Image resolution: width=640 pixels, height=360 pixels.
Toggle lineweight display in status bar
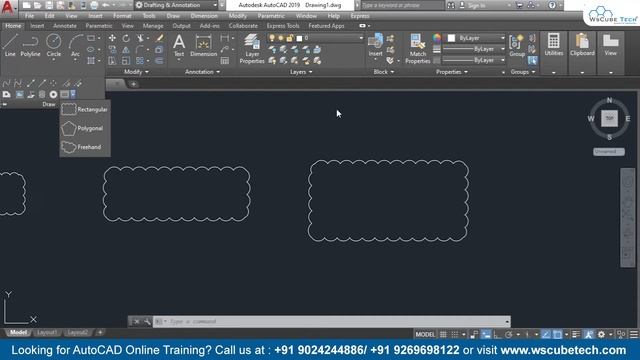pos(576,334)
